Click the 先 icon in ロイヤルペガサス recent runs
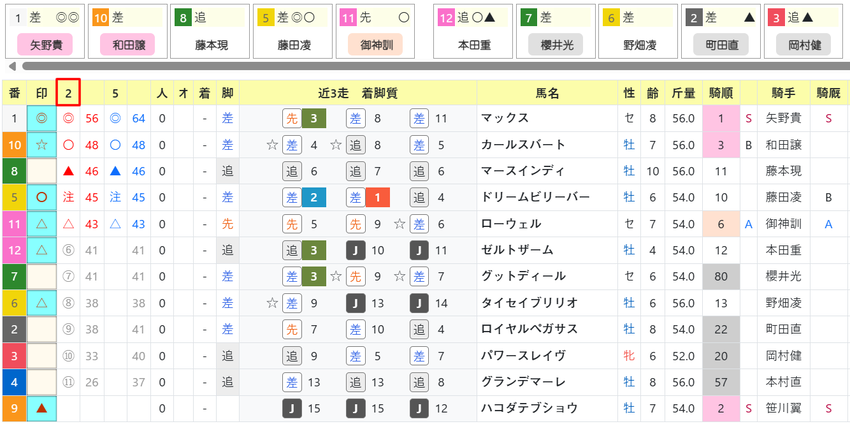 (292, 329)
